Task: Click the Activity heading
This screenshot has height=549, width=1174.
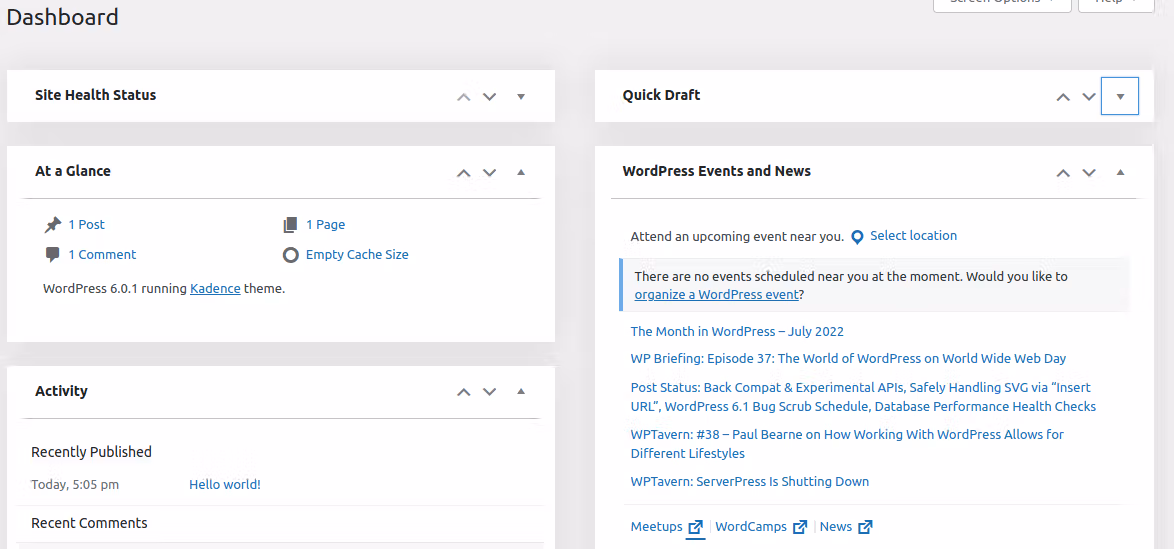Action: pos(61,391)
